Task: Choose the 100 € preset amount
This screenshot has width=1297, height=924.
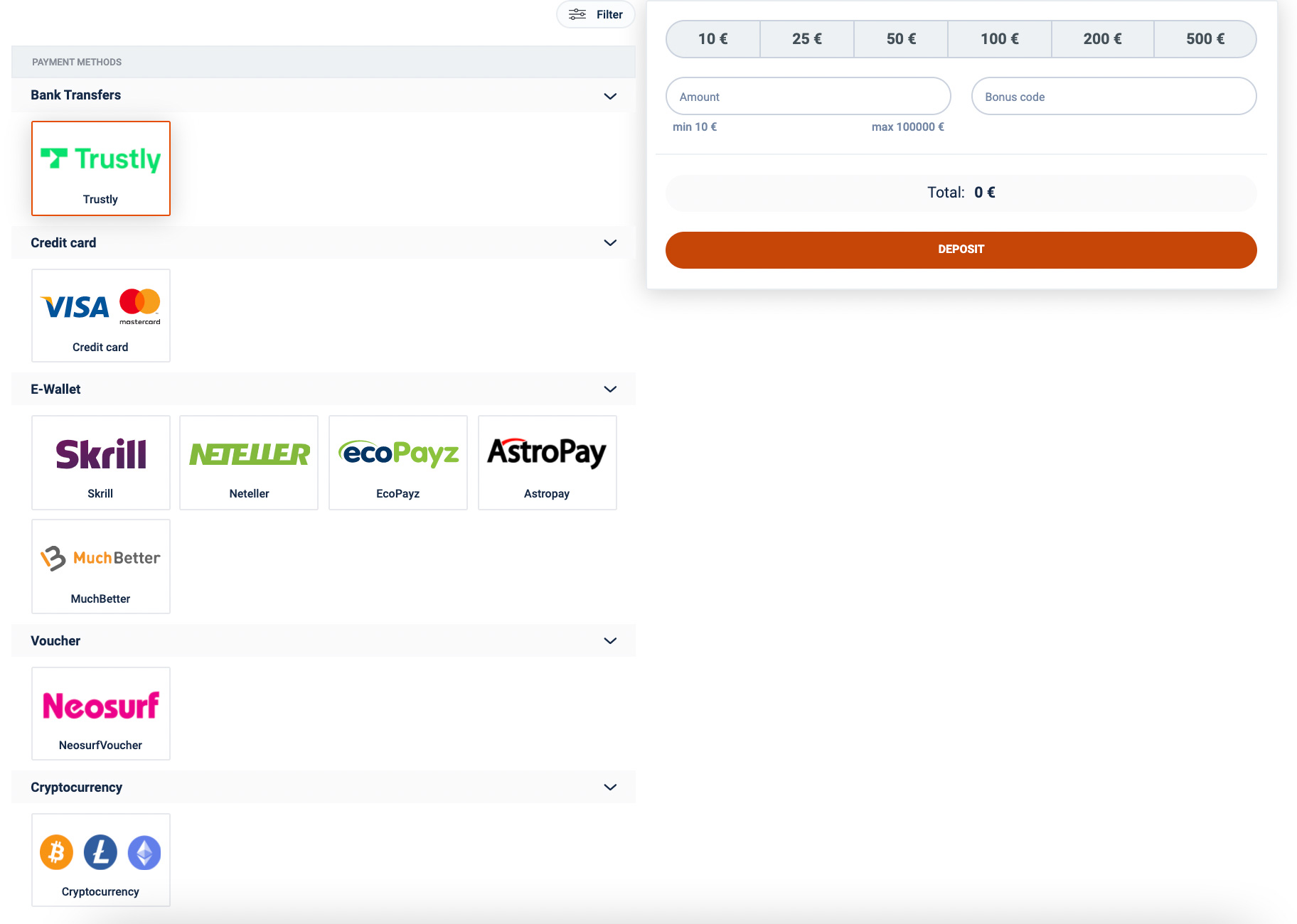Action: point(1000,39)
